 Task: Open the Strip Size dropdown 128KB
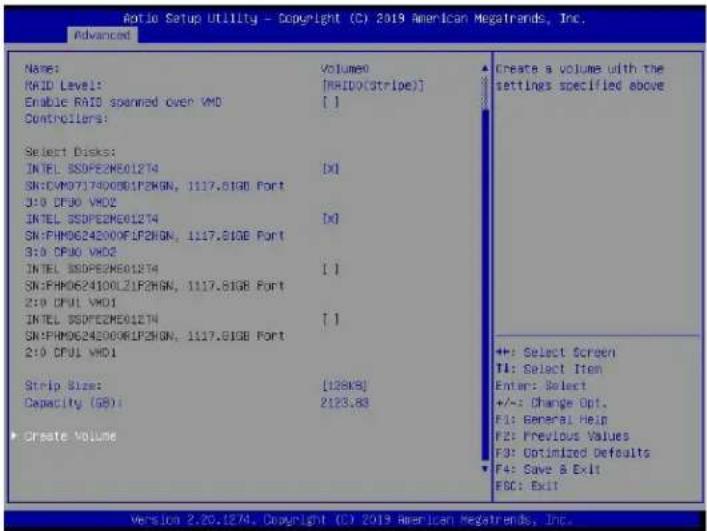click(x=344, y=386)
